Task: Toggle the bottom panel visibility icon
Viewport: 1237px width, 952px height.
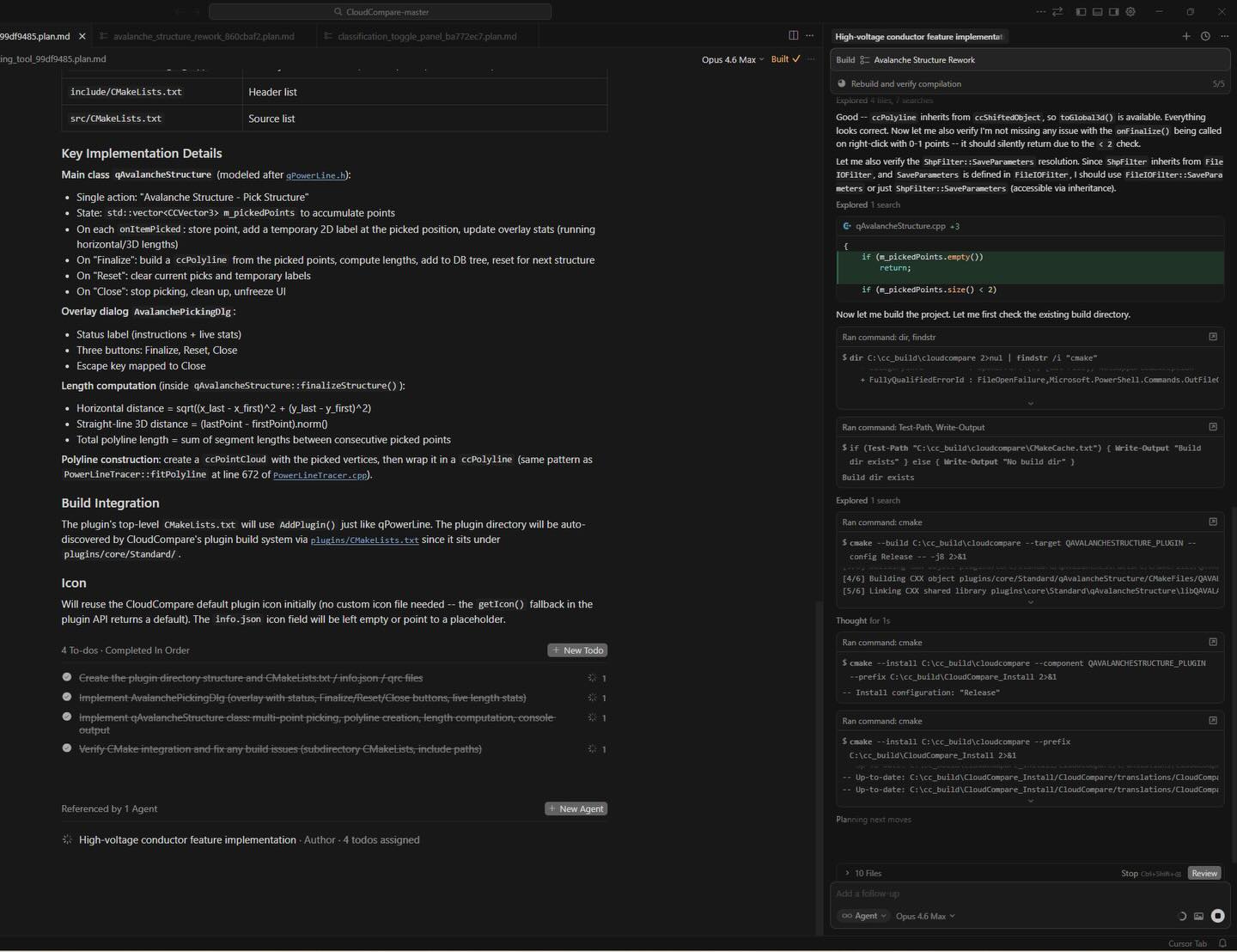Action: (x=1097, y=11)
